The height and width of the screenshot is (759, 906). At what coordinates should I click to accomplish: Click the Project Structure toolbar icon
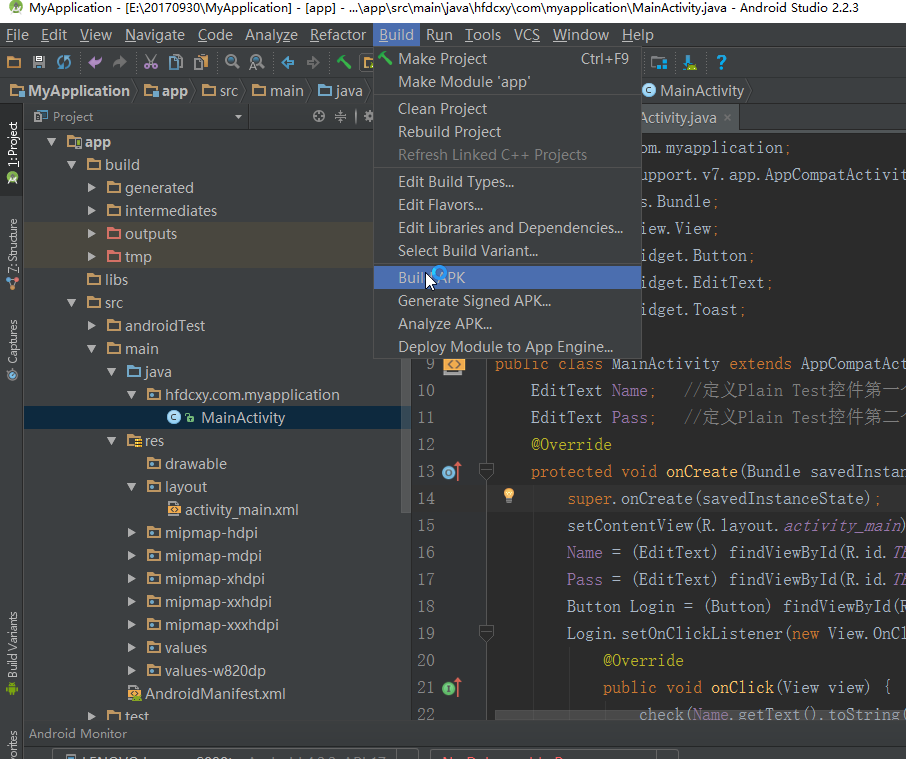pos(659,62)
